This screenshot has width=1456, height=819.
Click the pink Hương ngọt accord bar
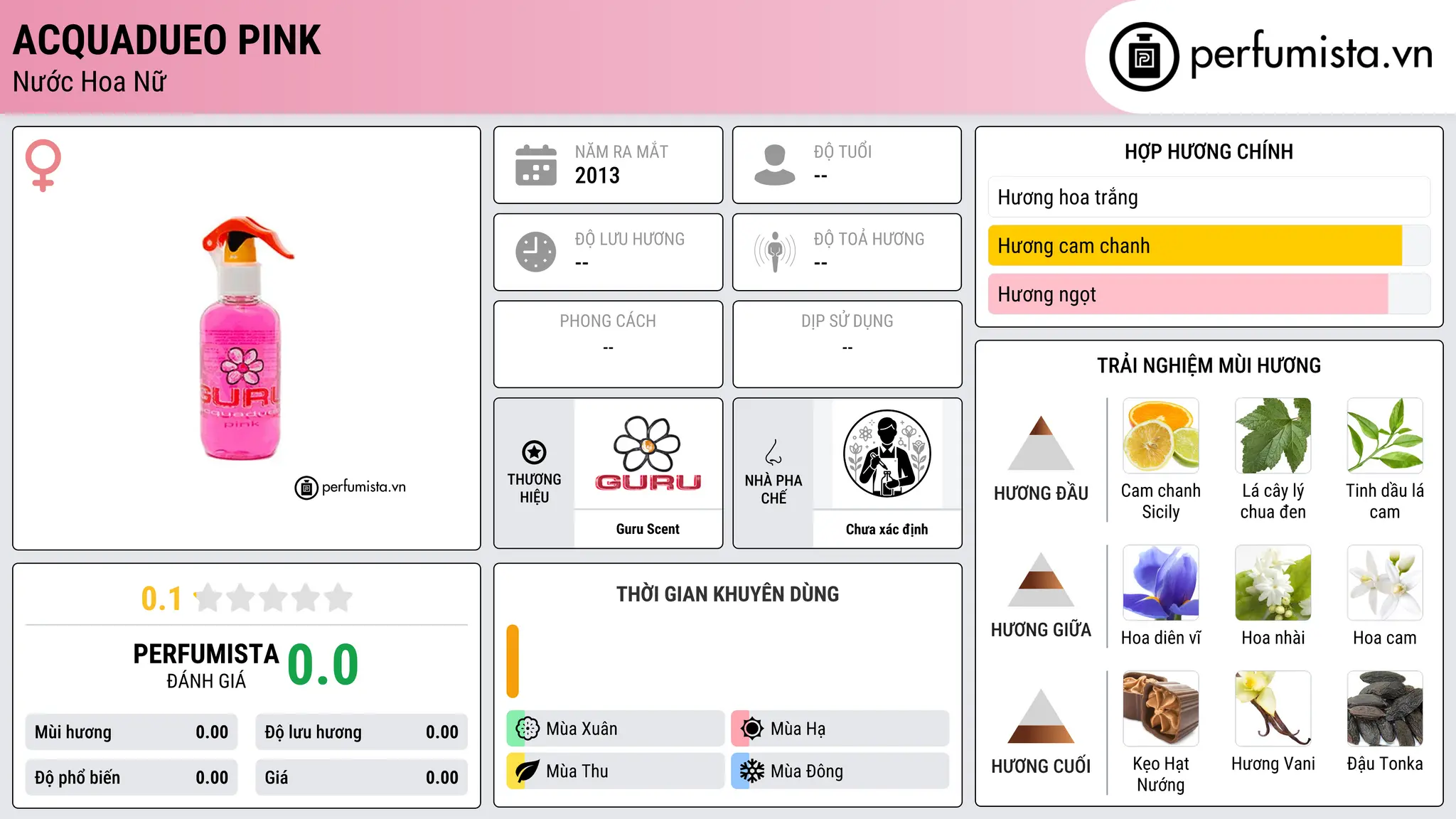(x=1209, y=294)
